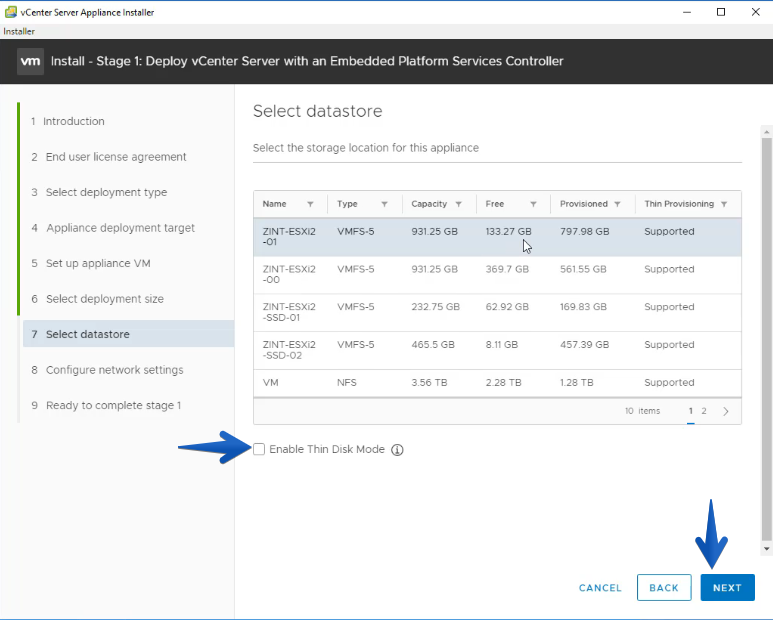Filter the Name column
The image size is (773, 620).
pos(310,204)
